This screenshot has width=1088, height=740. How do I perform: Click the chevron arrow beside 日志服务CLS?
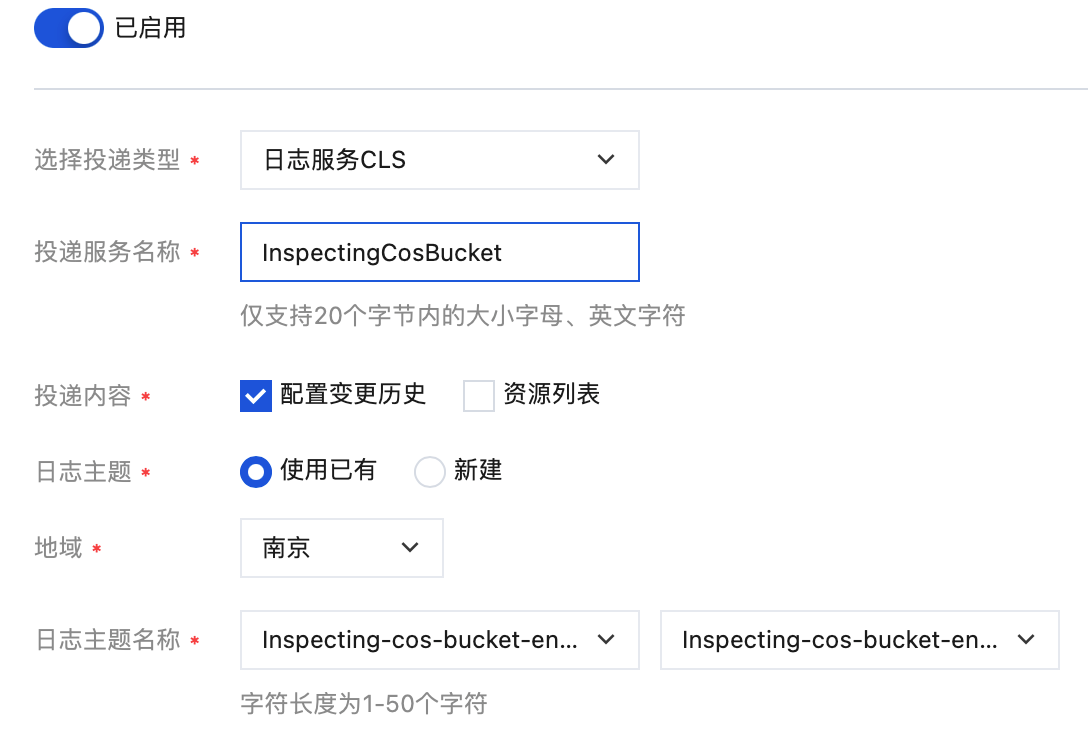(x=605, y=160)
